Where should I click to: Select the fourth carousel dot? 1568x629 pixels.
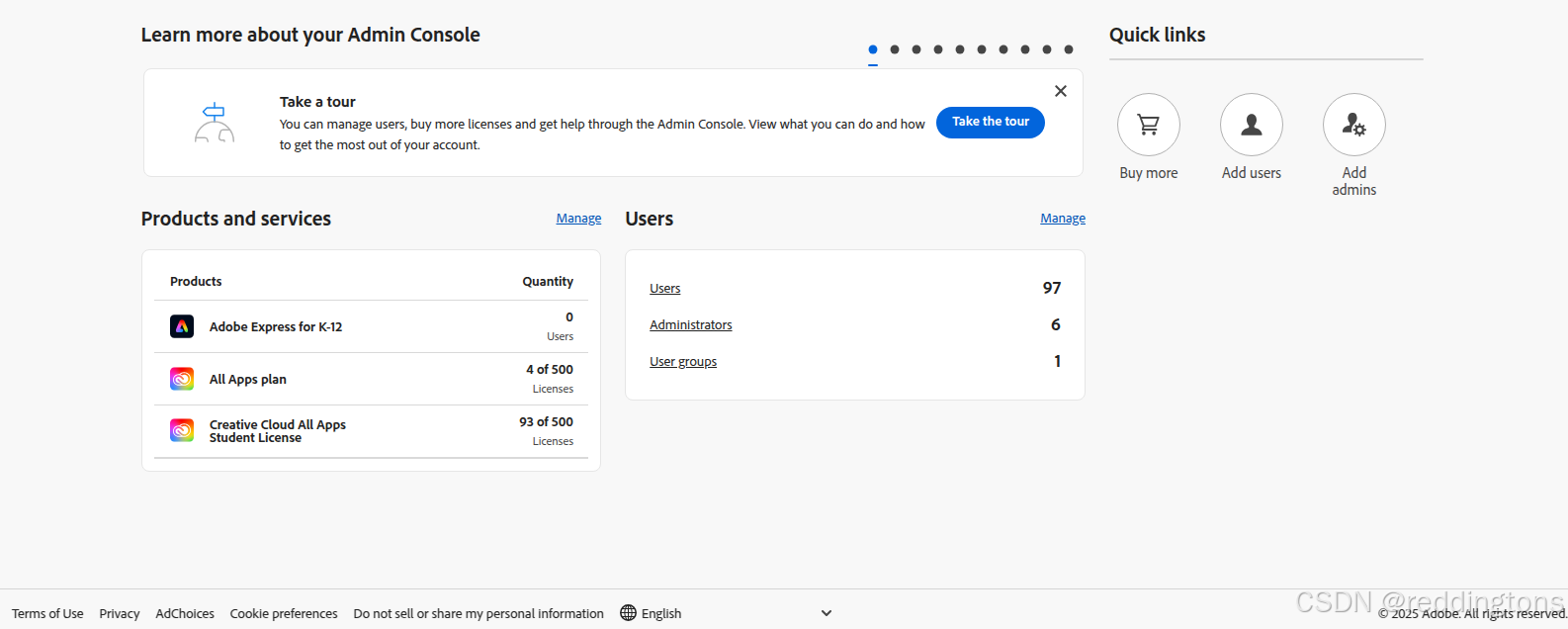point(938,49)
